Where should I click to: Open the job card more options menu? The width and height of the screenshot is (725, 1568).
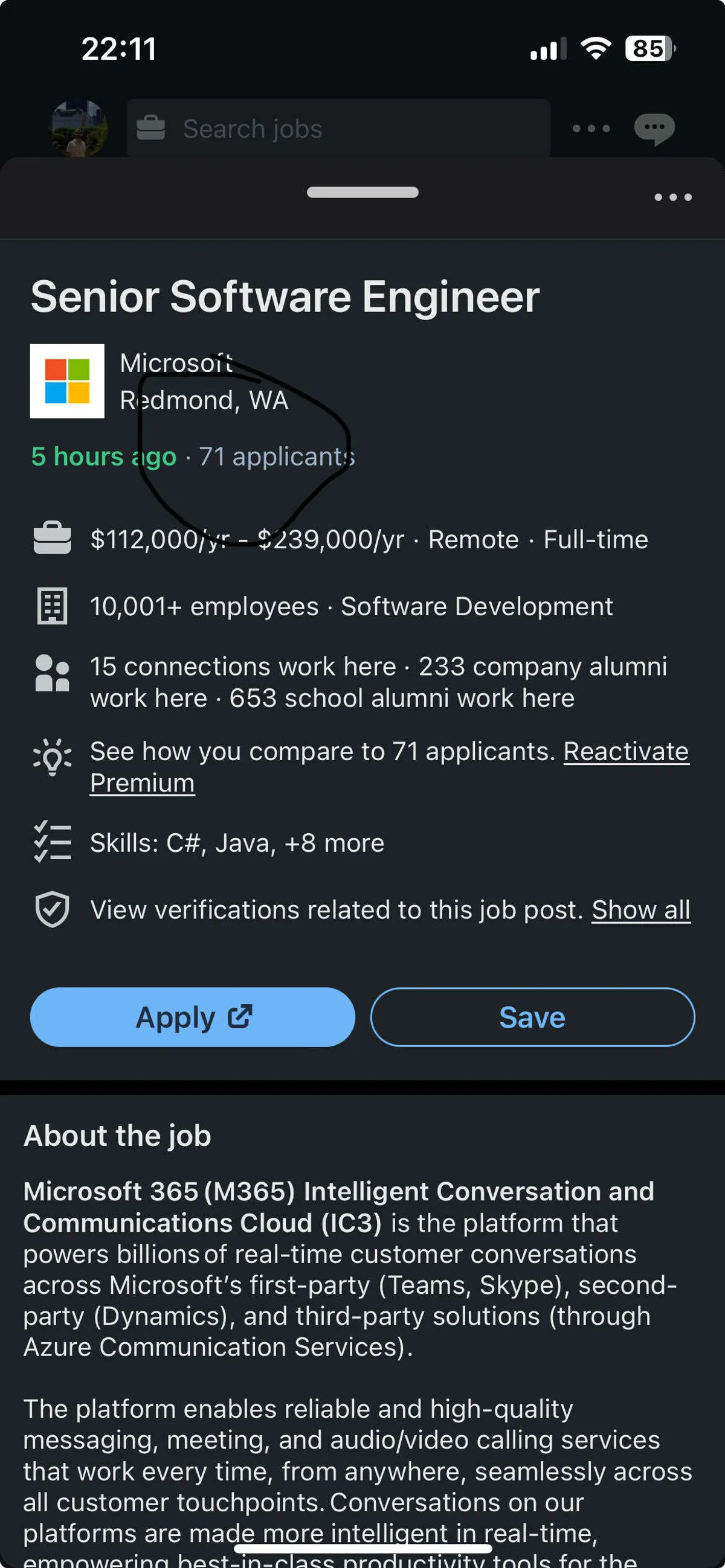pos(672,197)
